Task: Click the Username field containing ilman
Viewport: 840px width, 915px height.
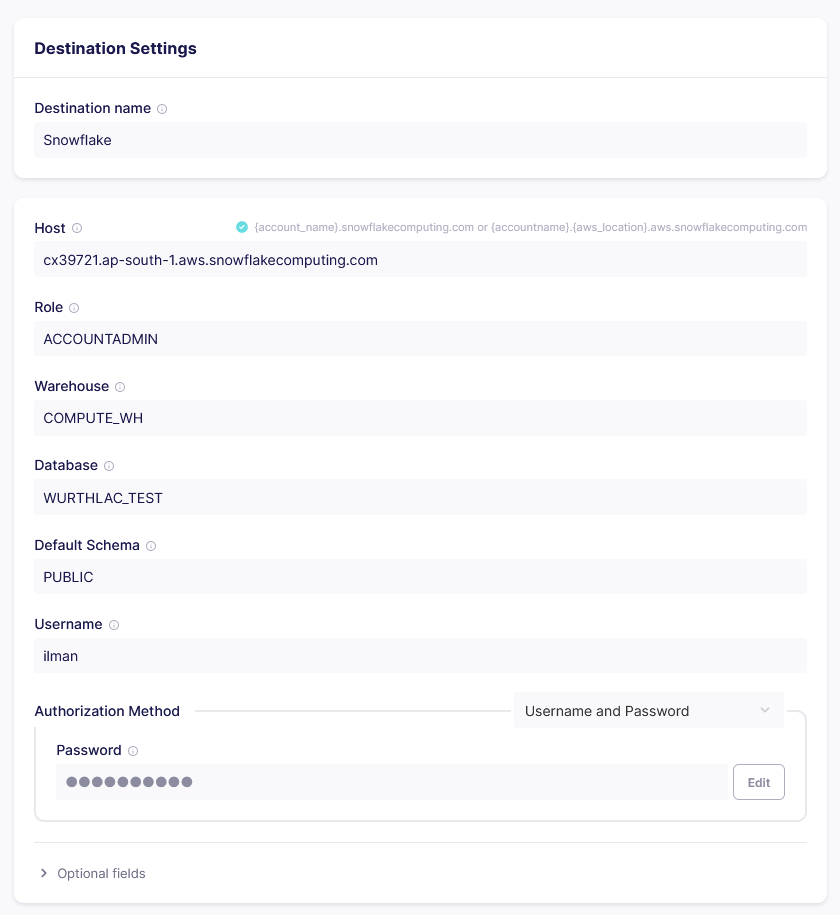Action: [420, 656]
